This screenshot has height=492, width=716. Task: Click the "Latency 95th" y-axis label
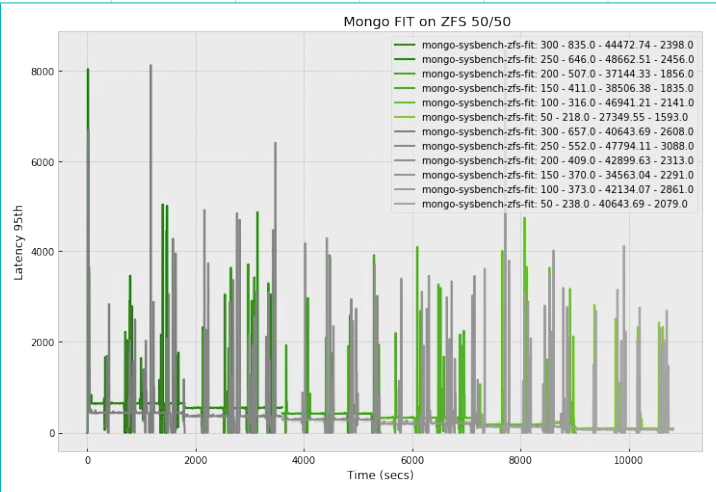tap(18, 243)
